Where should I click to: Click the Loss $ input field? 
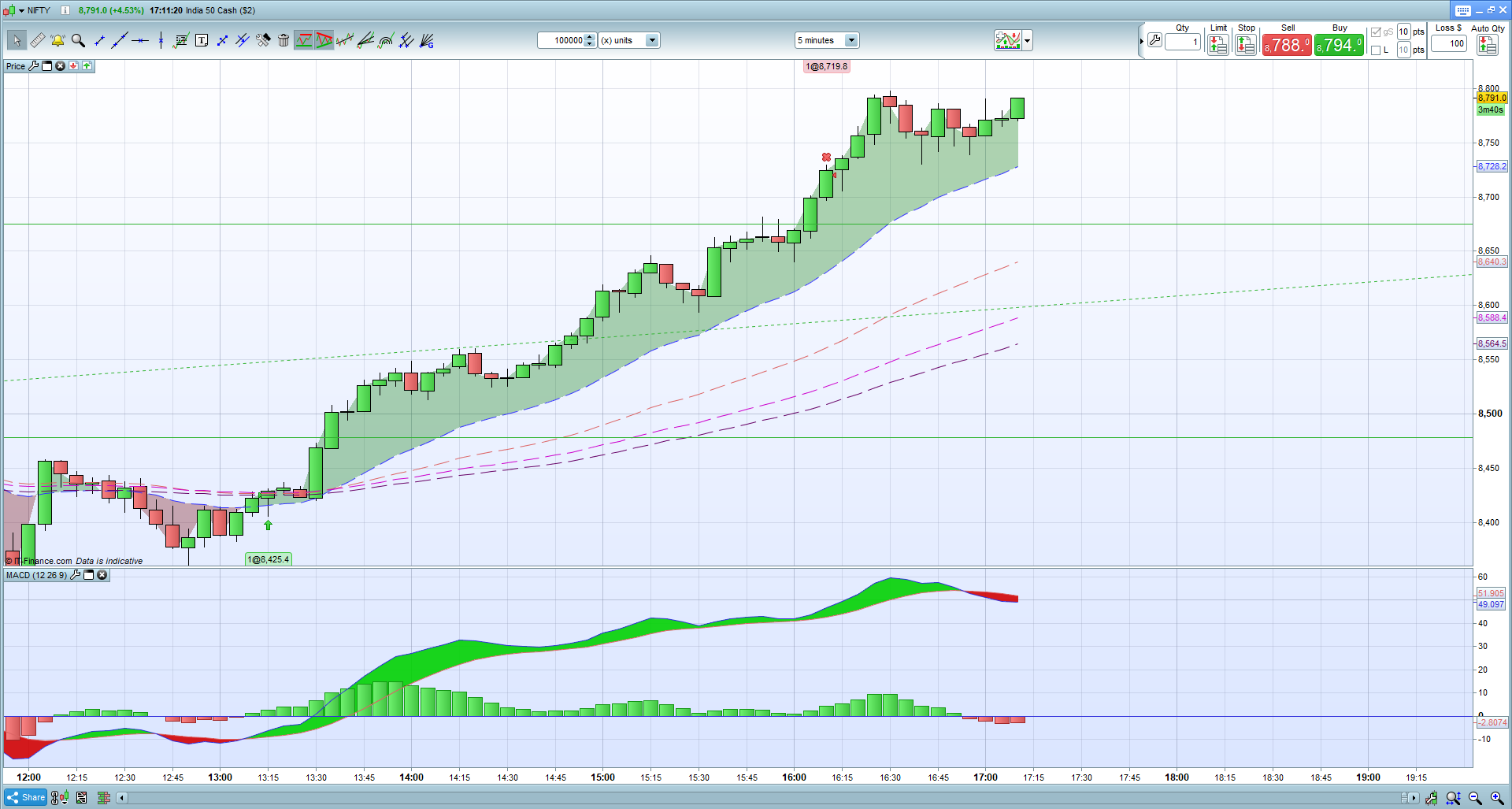[x=1448, y=44]
